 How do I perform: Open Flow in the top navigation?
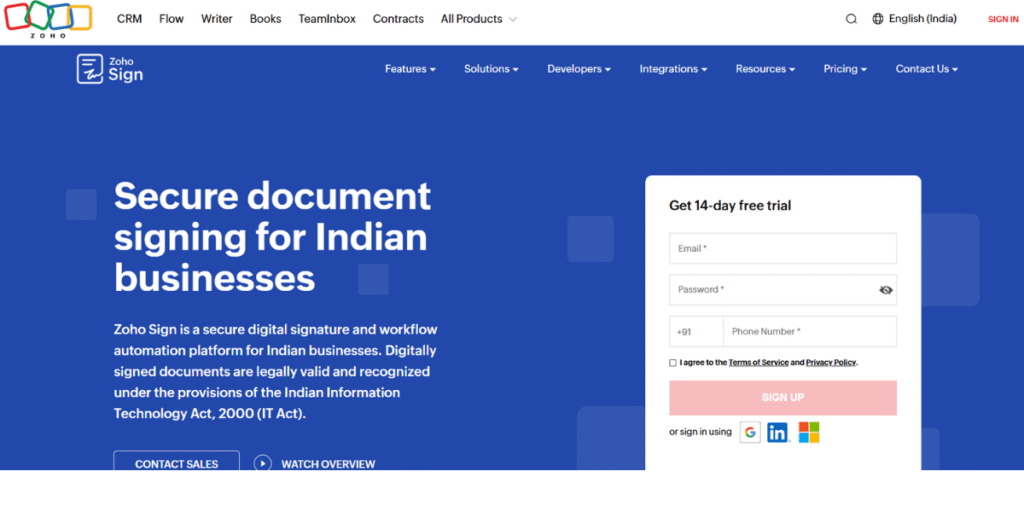tap(171, 19)
